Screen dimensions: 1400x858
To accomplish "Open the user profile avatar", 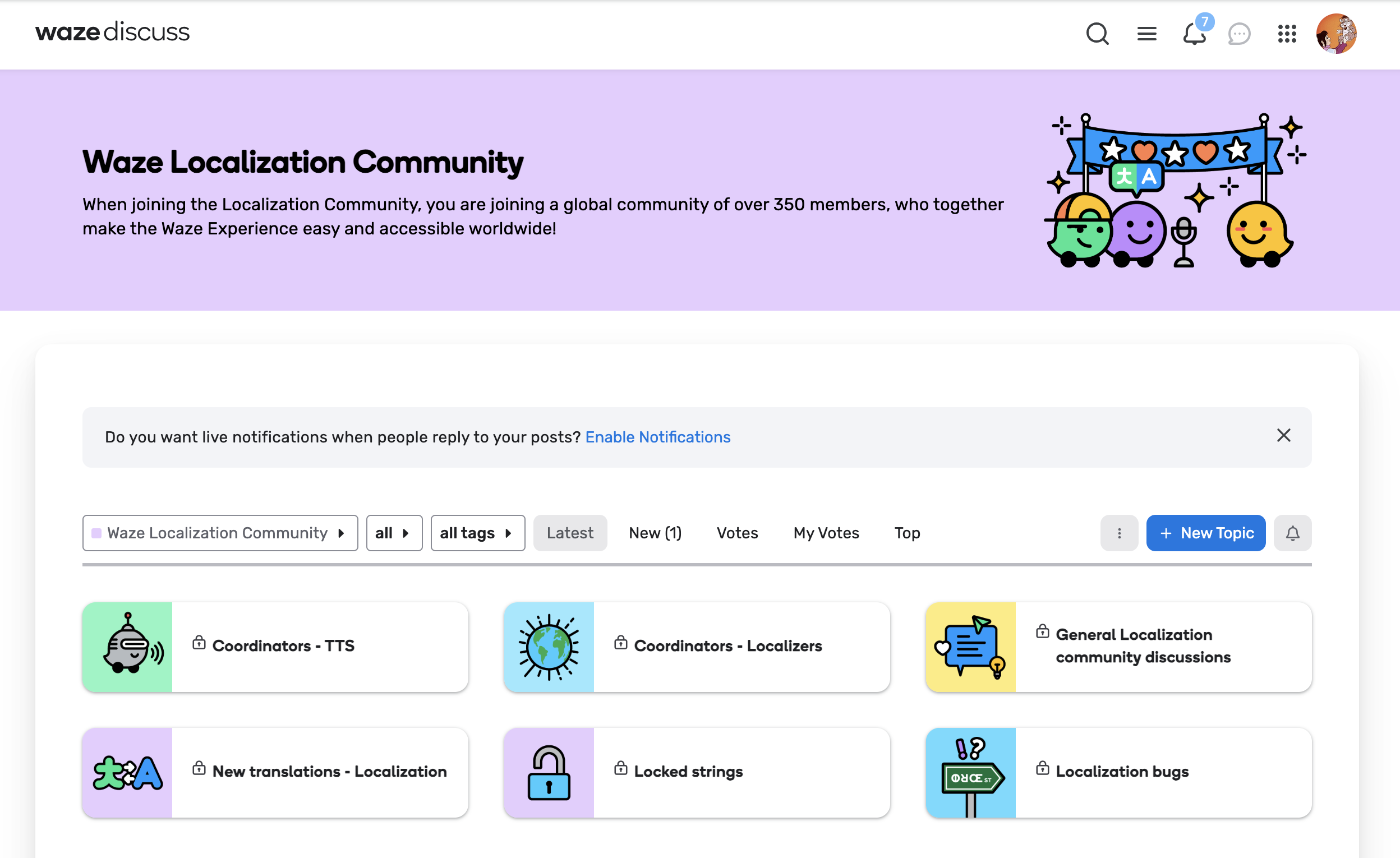I will [1337, 34].
